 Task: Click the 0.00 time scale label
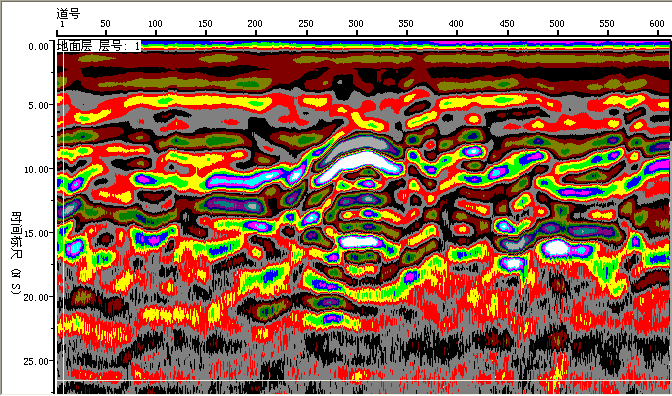38,47
